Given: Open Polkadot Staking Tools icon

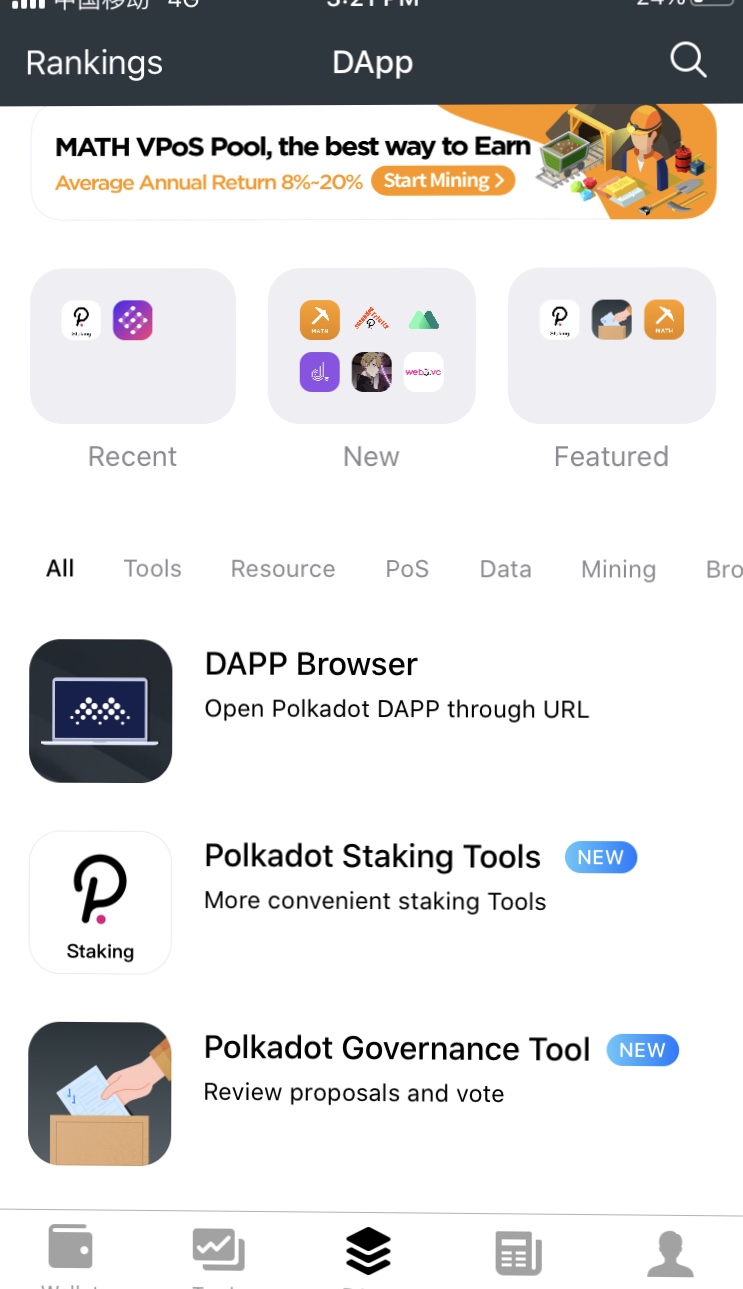Looking at the screenshot, I should pyautogui.click(x=100, y=902).
